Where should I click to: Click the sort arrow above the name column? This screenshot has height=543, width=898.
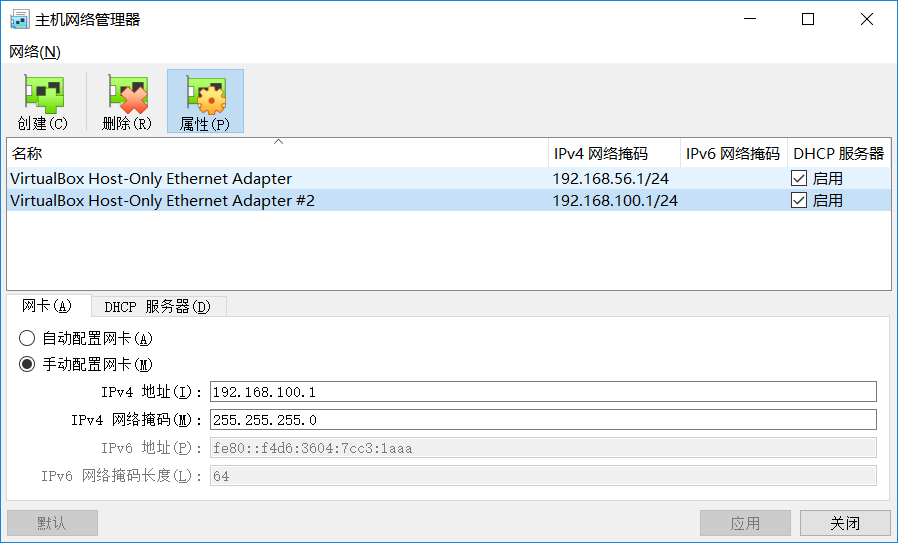point(278,142)
